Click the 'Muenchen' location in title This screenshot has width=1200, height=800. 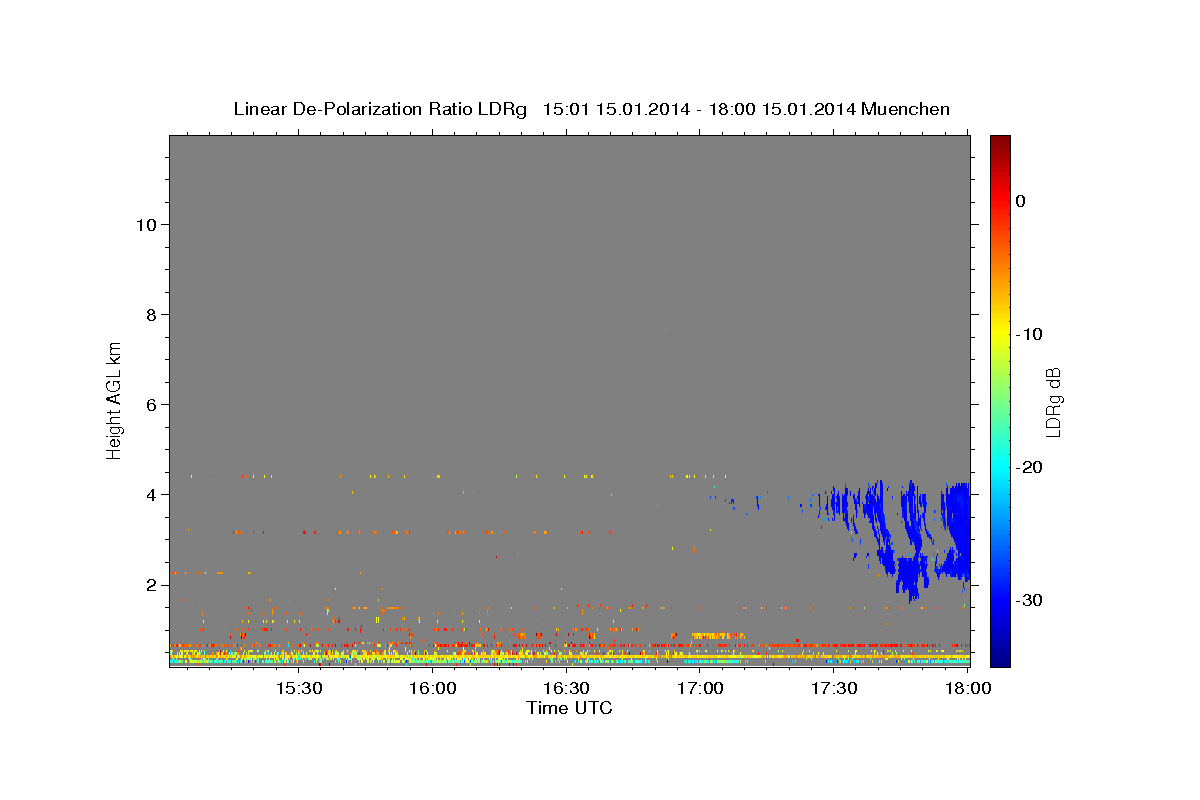coord(906,109)
